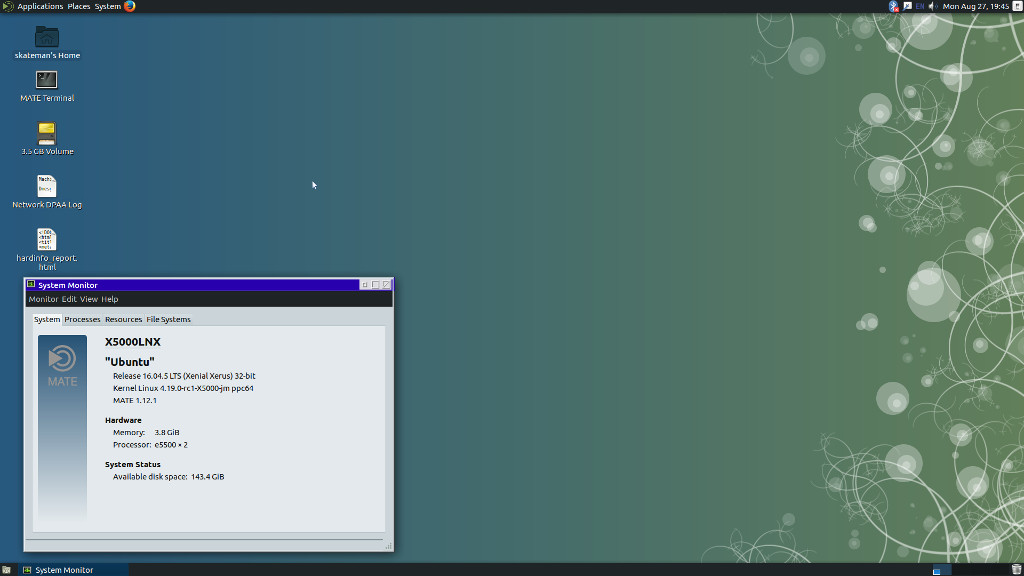Open the Places menu in the top panel
The height and width of the screenshot is (576, 1024).
pyautogui.click(x=78, y=7)
